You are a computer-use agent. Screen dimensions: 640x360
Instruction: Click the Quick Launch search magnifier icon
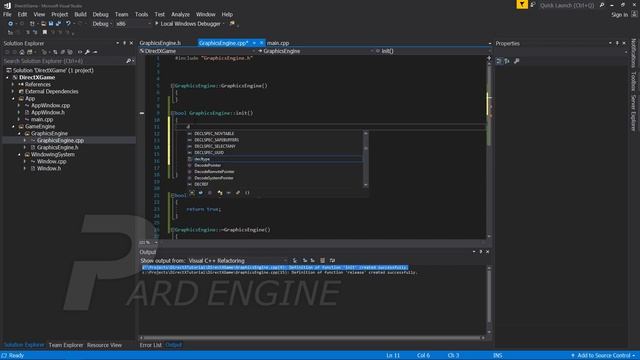(x=602, y=5)
